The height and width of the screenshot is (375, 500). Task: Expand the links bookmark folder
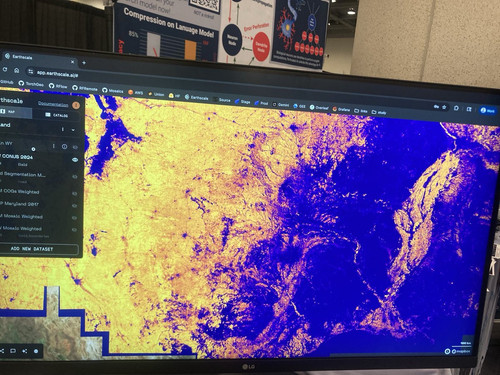point(361,111)
